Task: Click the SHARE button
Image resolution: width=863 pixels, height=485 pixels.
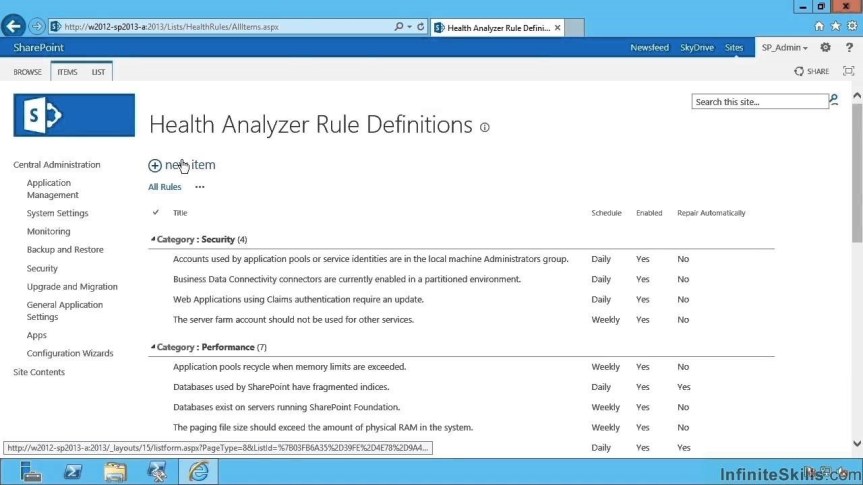Action: [811, 71]
